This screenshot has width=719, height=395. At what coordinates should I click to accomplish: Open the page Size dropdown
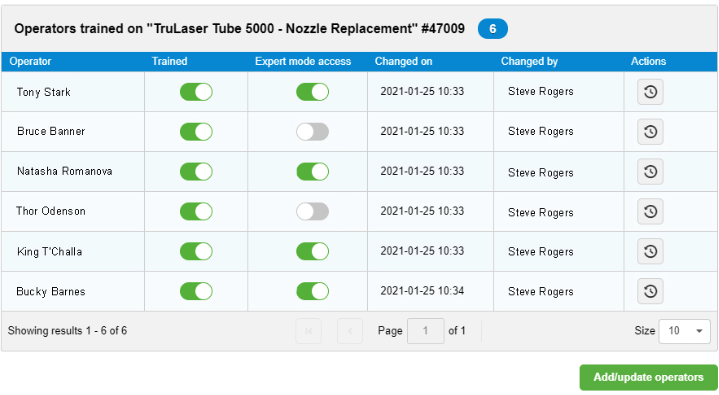pyautogui.click(x=685, y=331)
